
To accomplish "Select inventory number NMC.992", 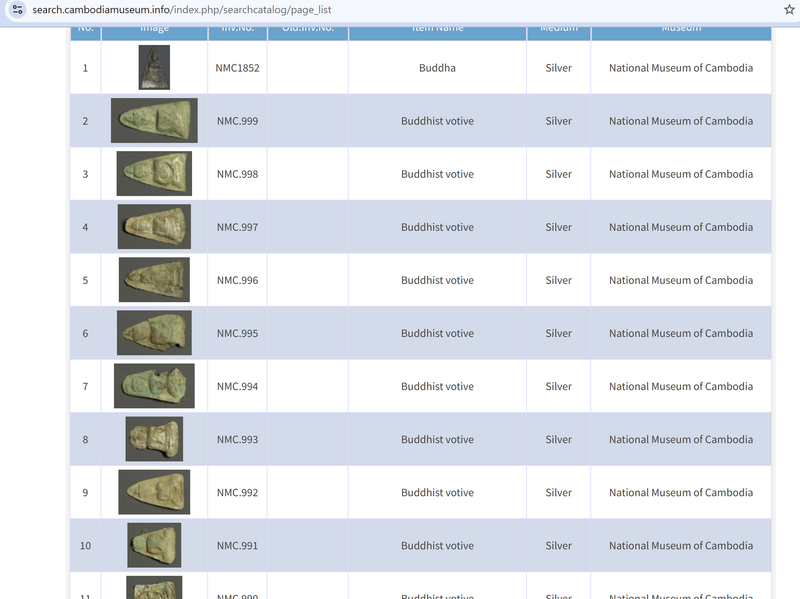I will click(x=237, y=492).
